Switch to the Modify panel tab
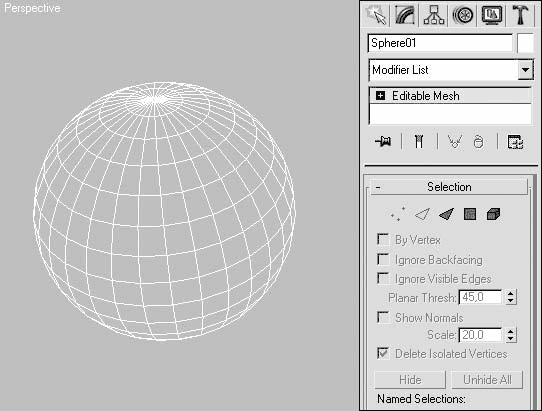This screenshot has width=542, height=411. pos(405,15)
